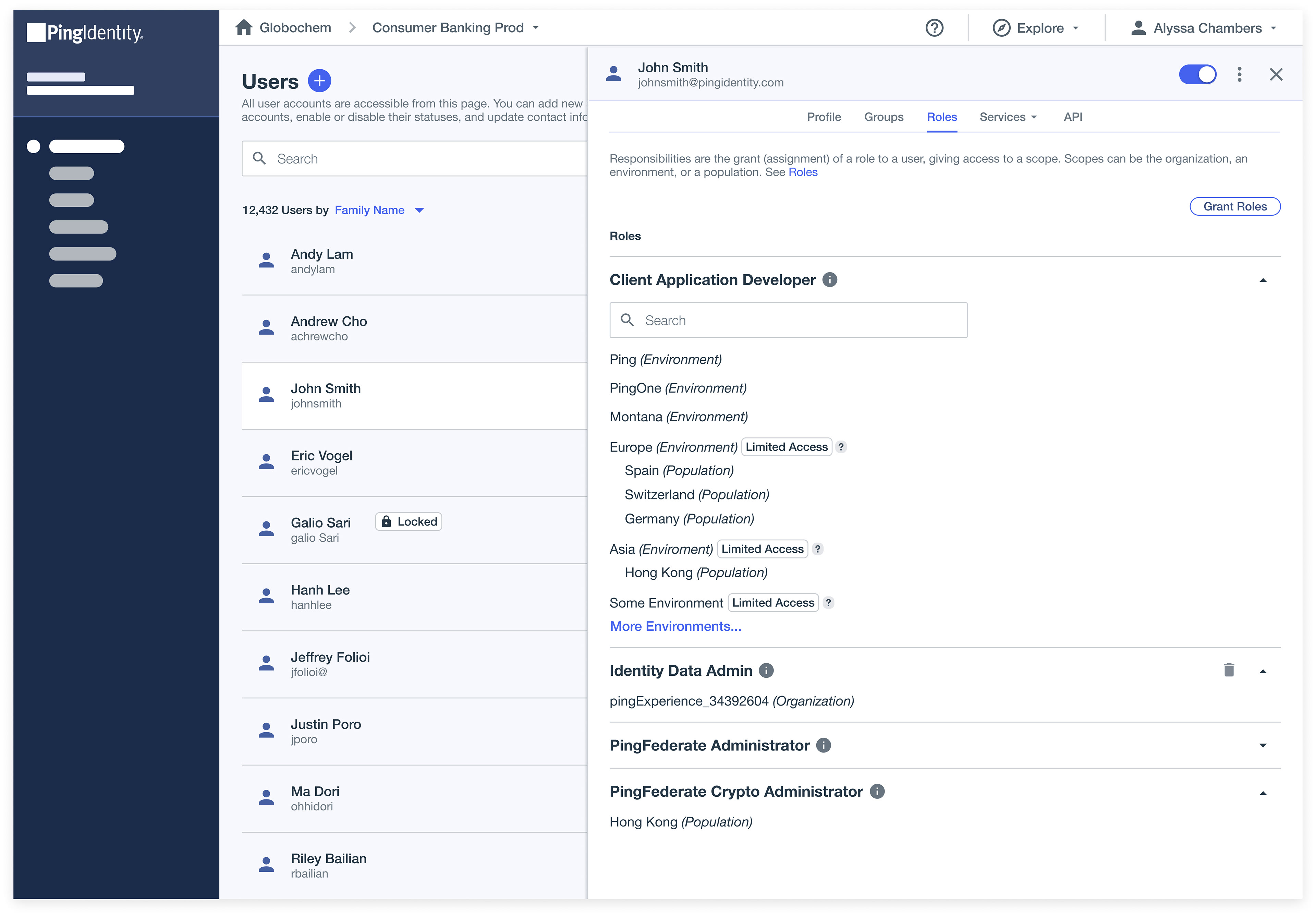Click the Switzerland (Population) entry
The height and width of the screenshot is (916, 1316).
pyautogui.click(x=697, y=495)
